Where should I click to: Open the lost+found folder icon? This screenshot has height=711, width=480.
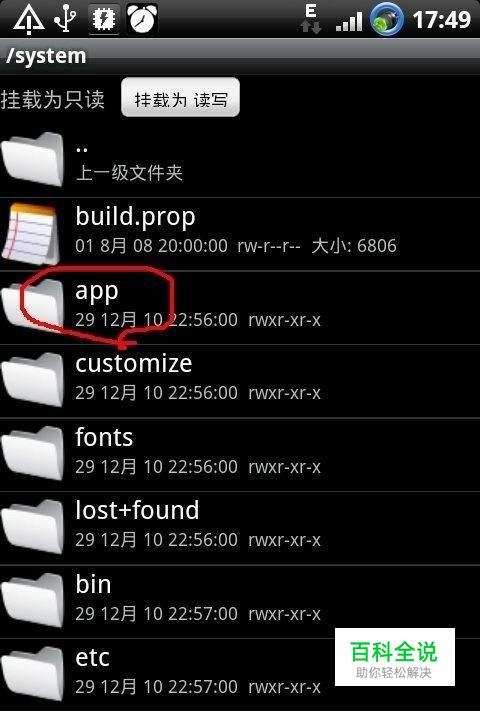click(33, 526)
